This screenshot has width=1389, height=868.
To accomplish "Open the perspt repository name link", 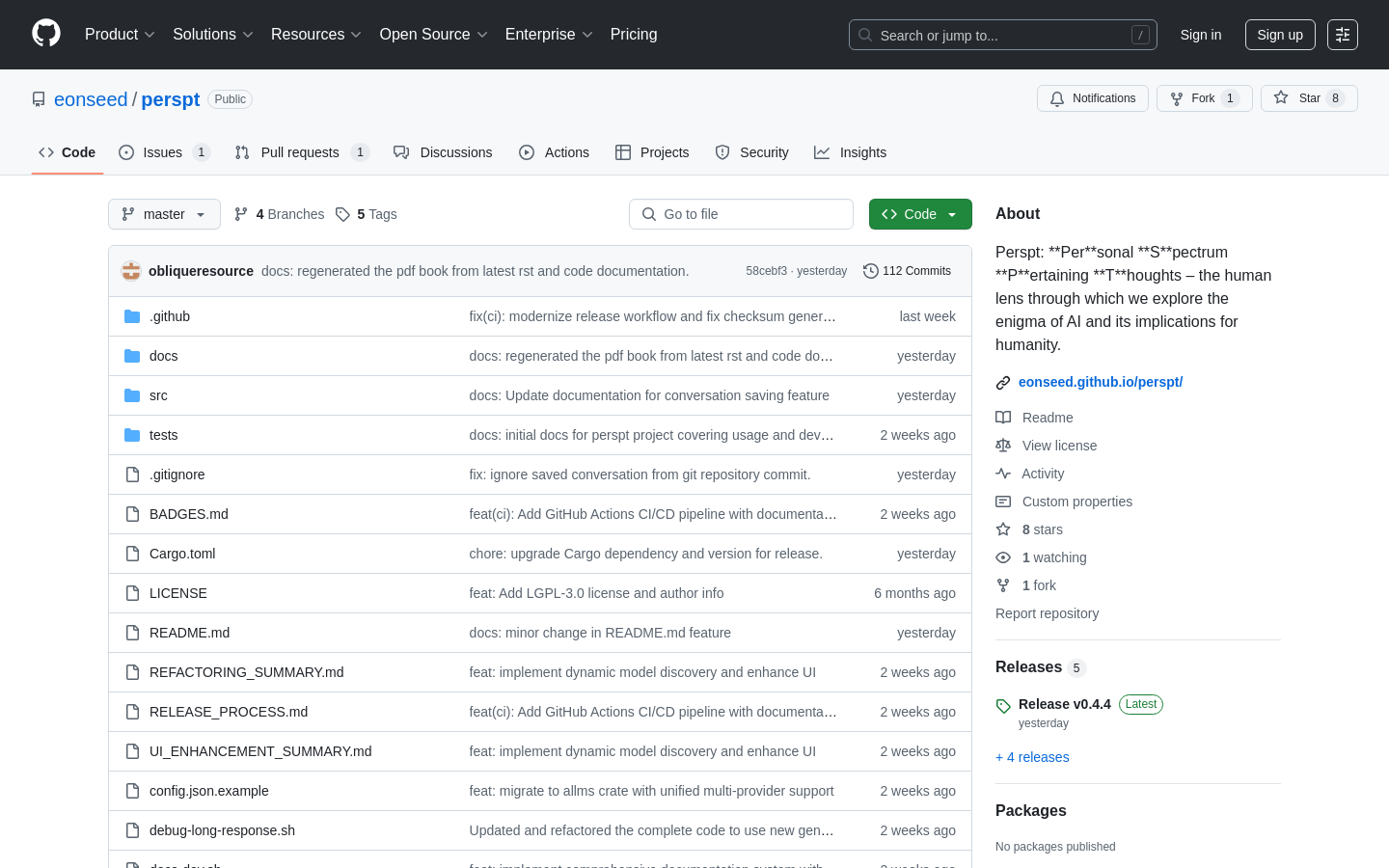I will point(171,99).
